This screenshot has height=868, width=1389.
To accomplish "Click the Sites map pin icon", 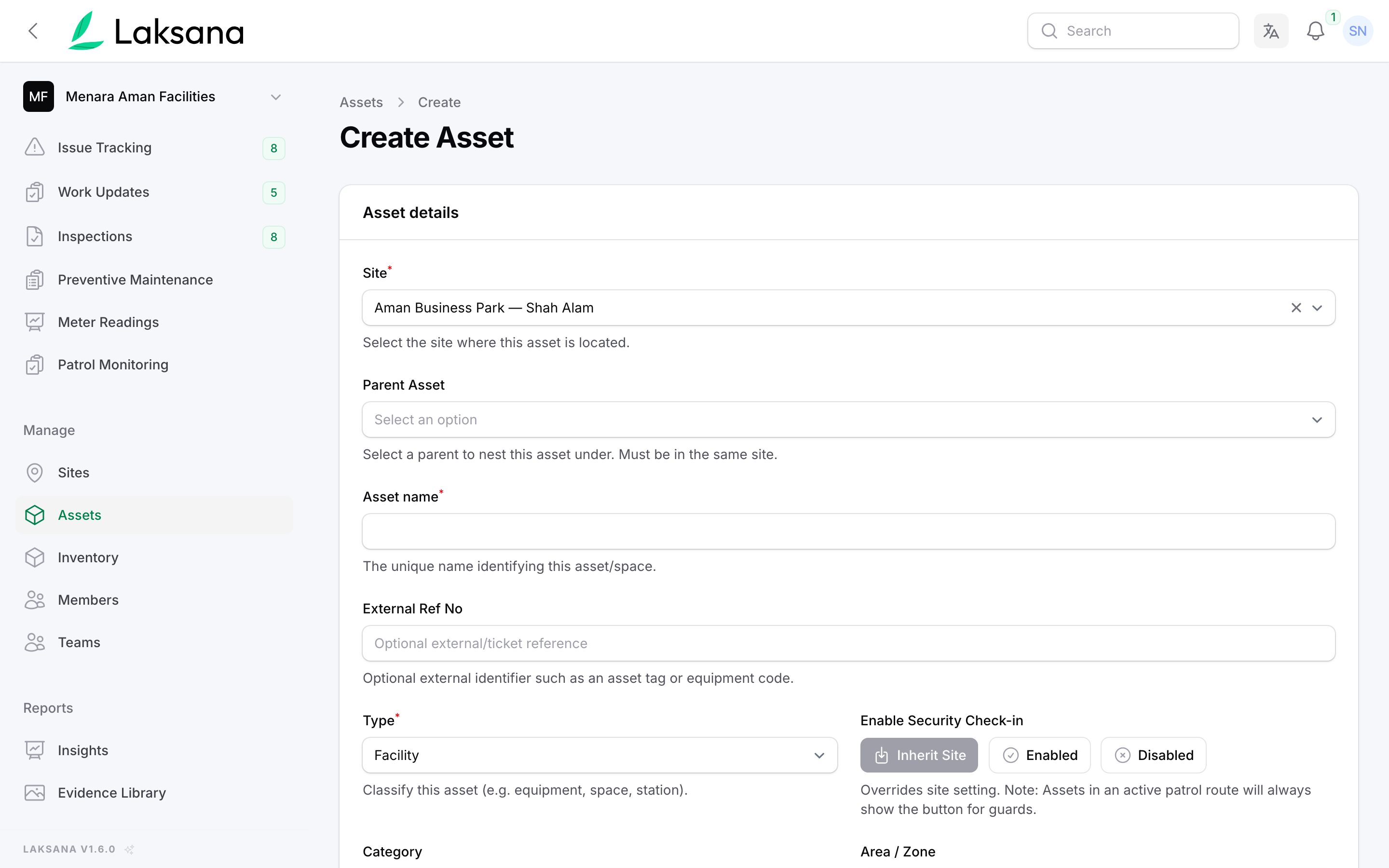I will [34, 473].
